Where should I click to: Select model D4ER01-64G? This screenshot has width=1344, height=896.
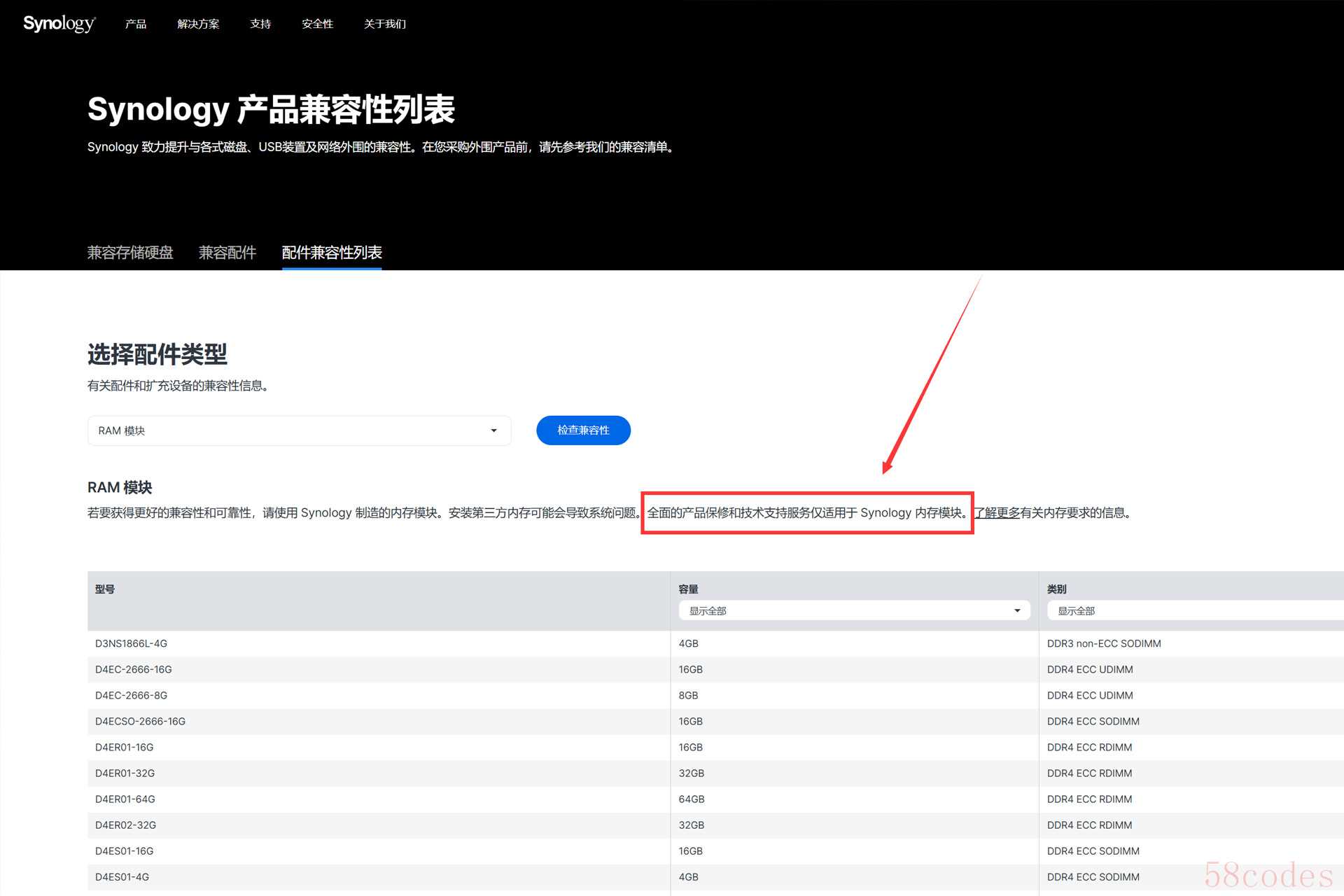pyautogui.click(x=125, y=799)
